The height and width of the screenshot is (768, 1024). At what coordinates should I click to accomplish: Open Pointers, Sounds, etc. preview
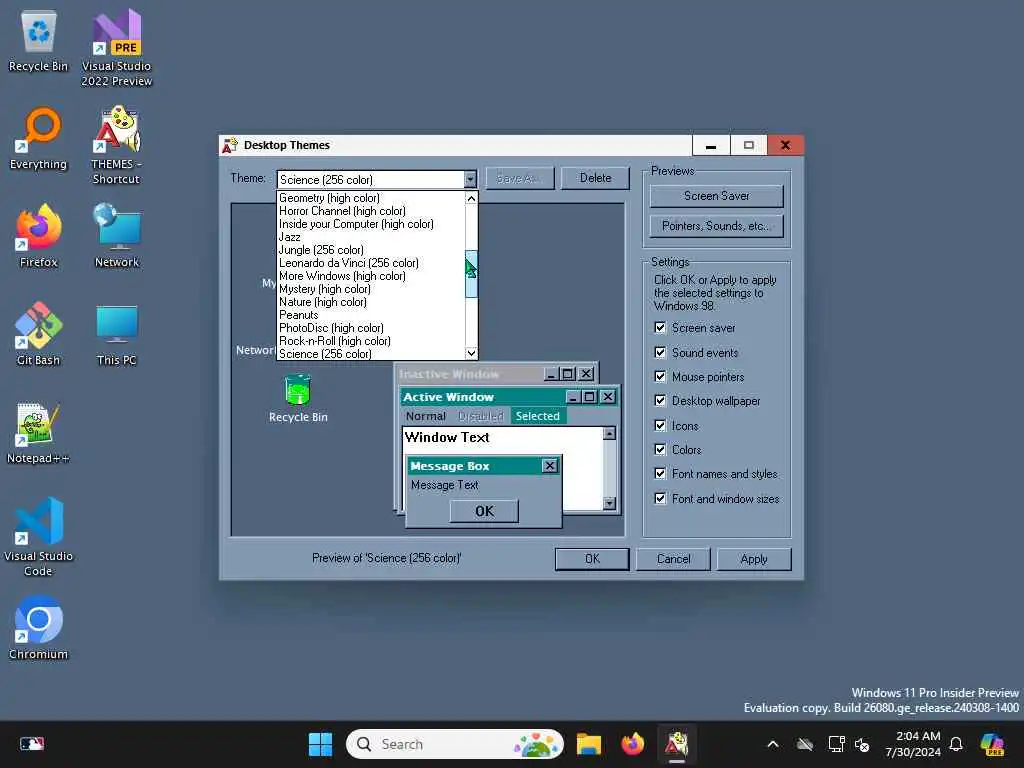[716, 226]
